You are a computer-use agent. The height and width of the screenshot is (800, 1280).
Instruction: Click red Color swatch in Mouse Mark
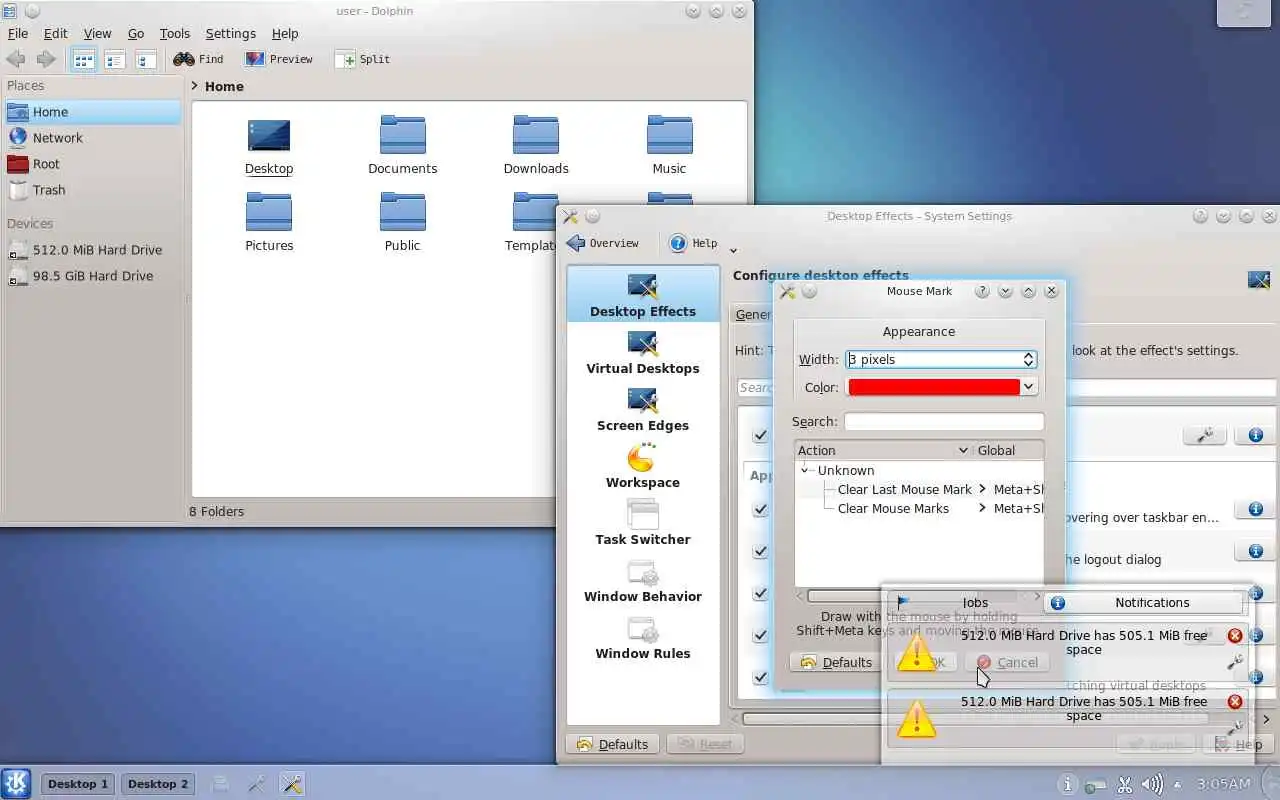click(x=934, y=387)
